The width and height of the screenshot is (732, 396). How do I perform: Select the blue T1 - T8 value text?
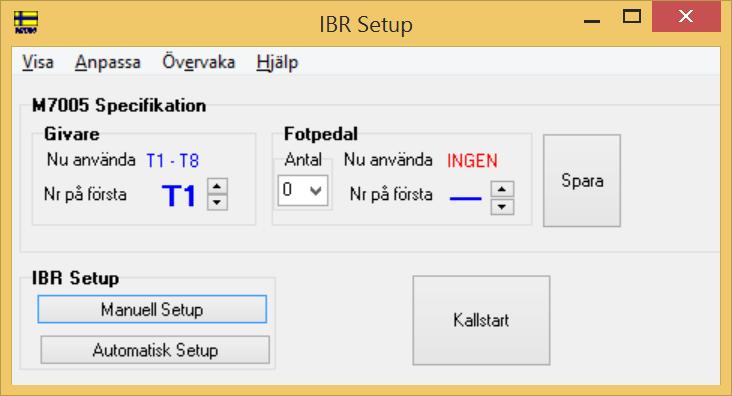173,161
